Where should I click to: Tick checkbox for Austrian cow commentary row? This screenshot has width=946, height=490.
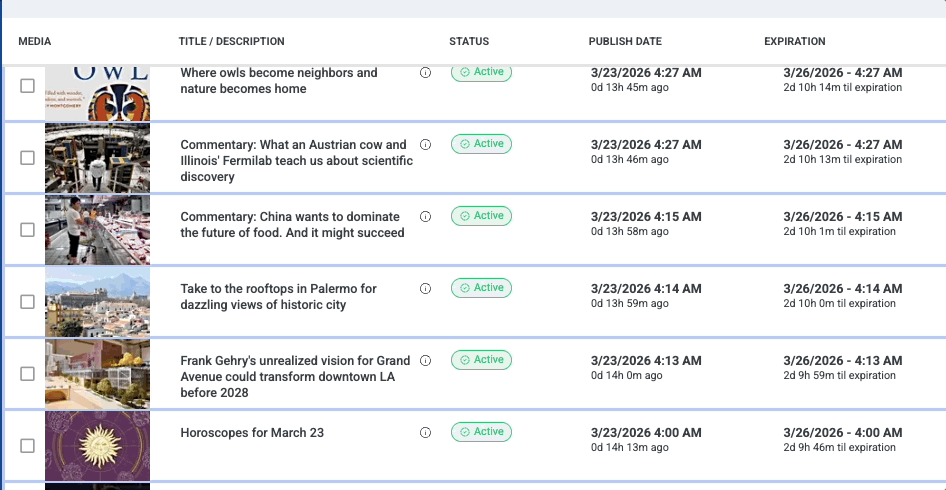click(28, 158)
